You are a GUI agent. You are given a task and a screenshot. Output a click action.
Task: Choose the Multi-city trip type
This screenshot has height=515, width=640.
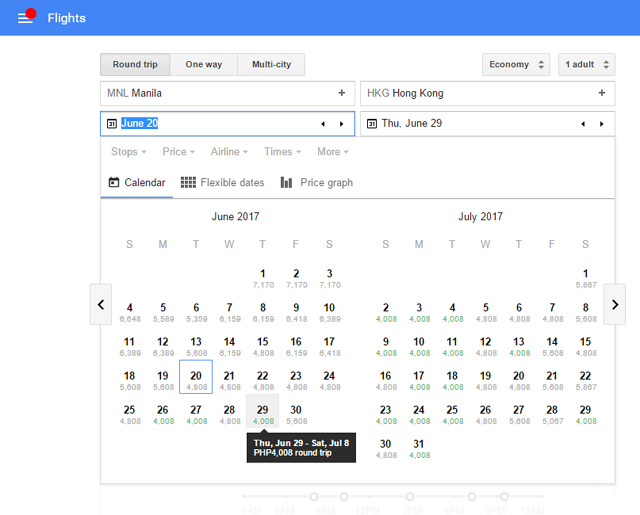point(271,64)
